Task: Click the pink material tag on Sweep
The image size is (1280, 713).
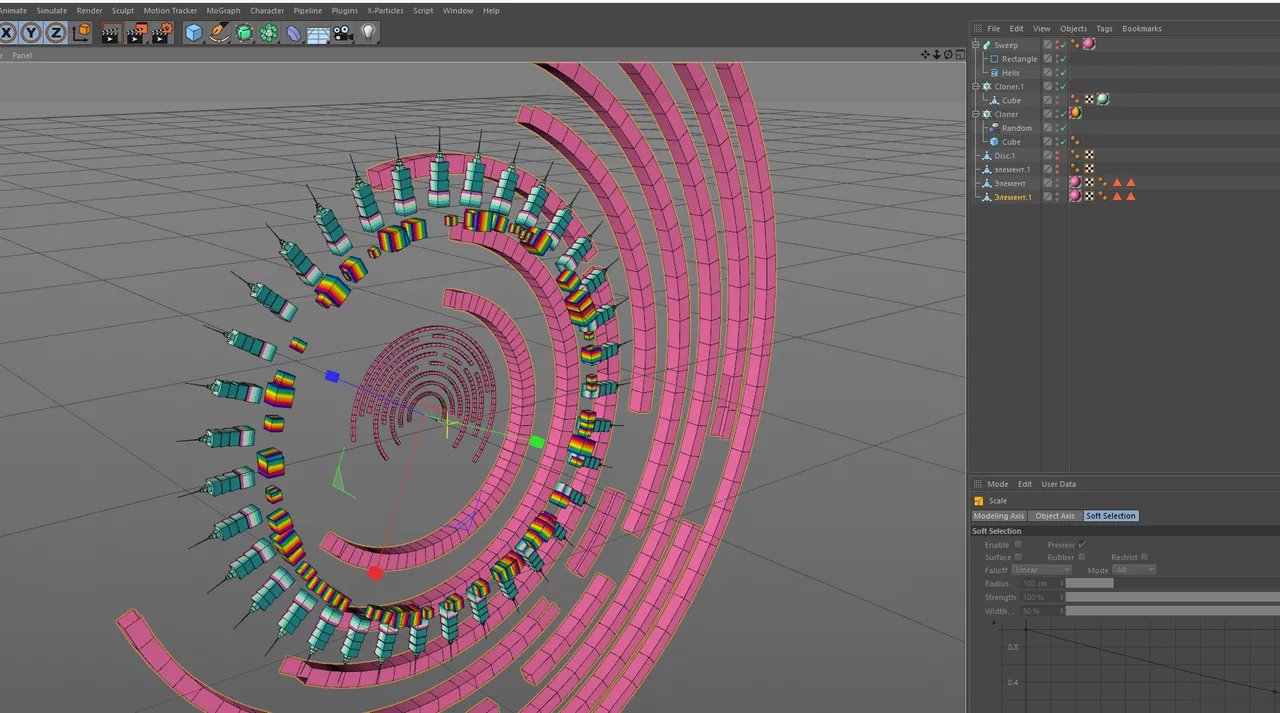Action: click(1089, 44)
